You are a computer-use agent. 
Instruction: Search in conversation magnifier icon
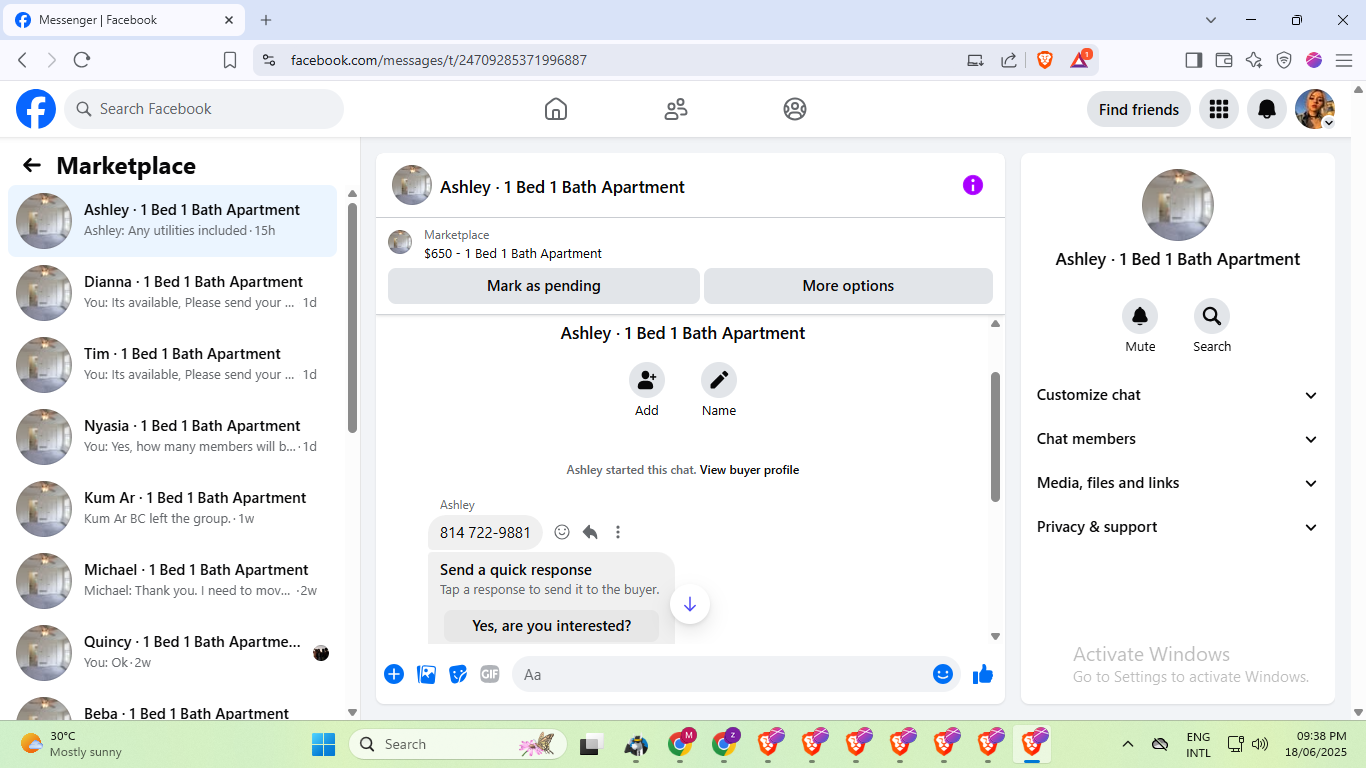(x=1212, y=316)
